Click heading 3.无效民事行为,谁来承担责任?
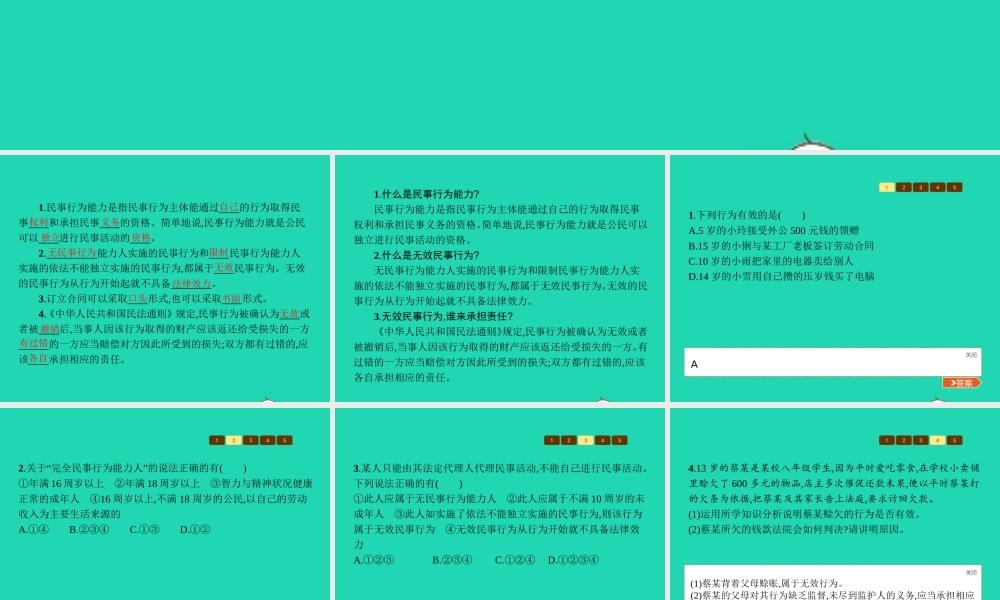1000x600 pixels. pos(443,317)
